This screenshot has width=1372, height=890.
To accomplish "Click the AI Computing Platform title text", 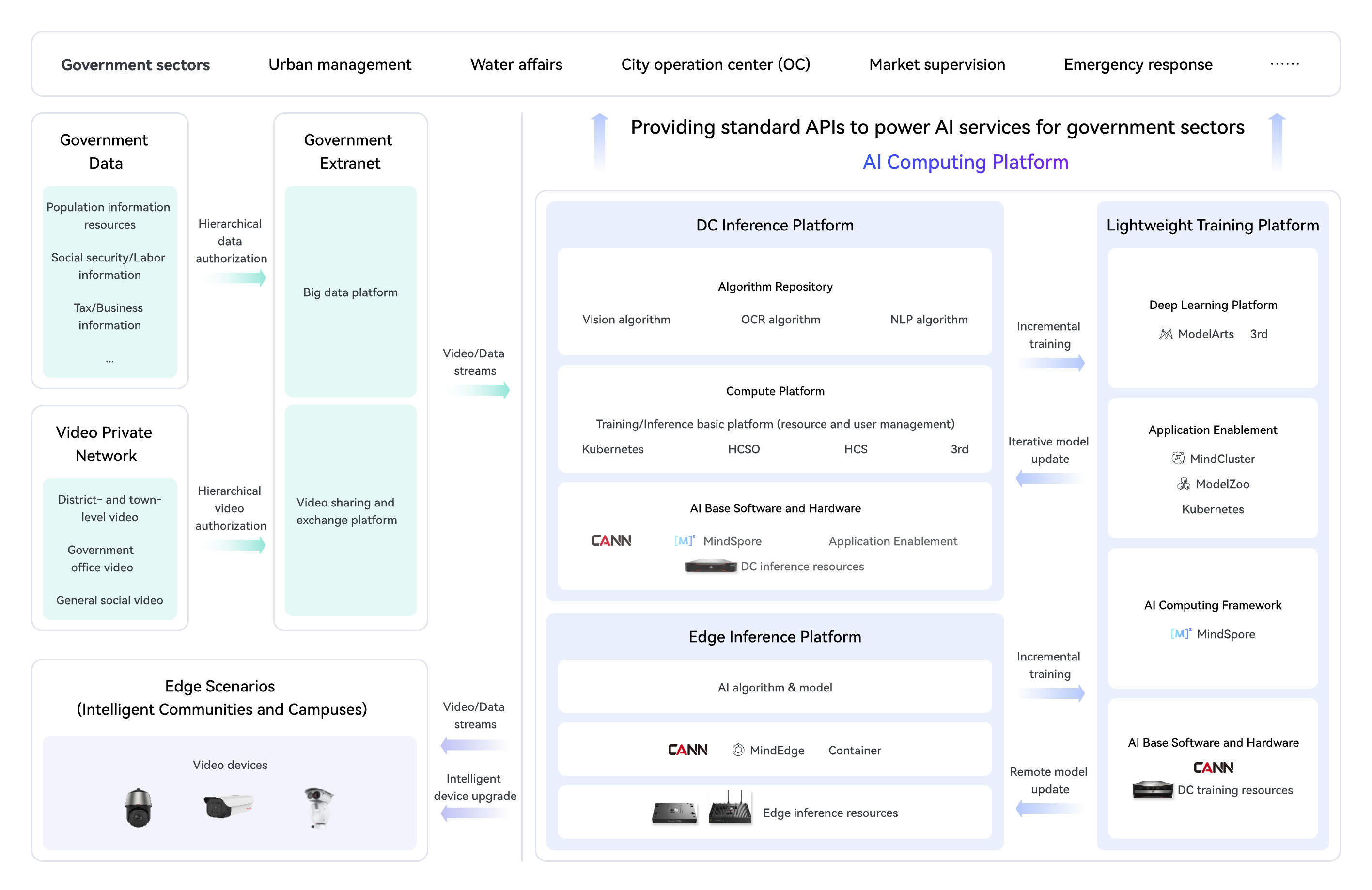I will click(965, 162).
